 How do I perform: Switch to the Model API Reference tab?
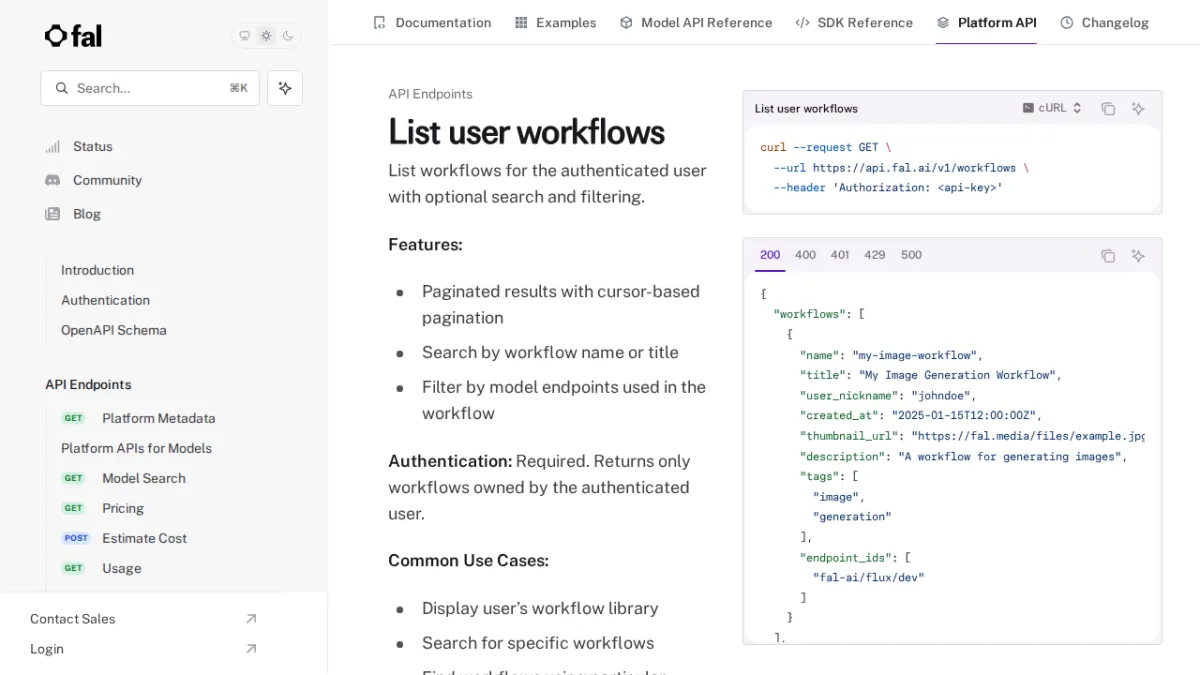pyautogui.click(x=696, y=22)
